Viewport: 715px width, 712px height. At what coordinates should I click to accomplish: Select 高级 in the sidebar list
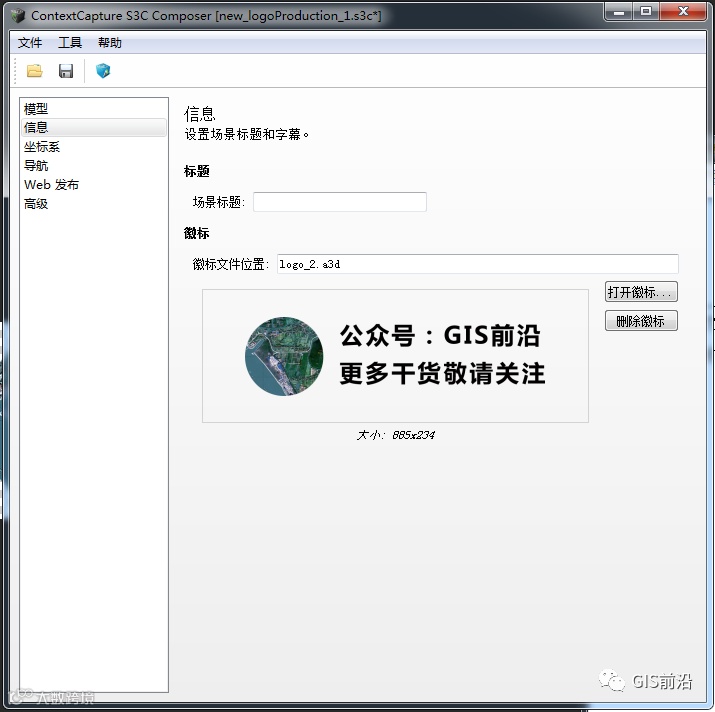coord(94,204)
